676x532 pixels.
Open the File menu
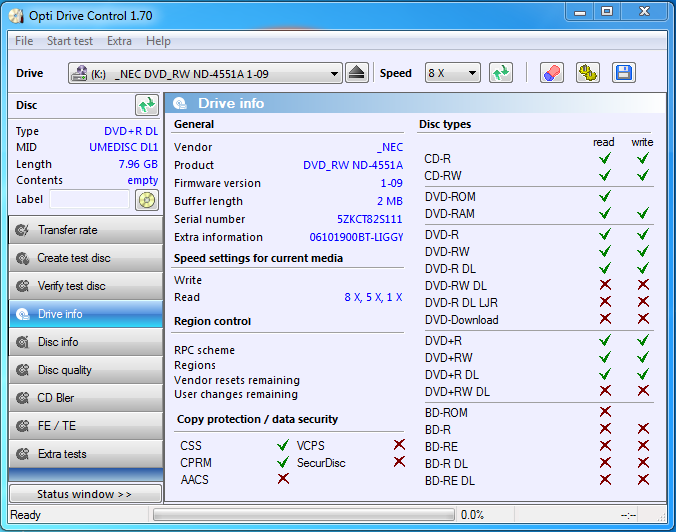click(24, 41)
